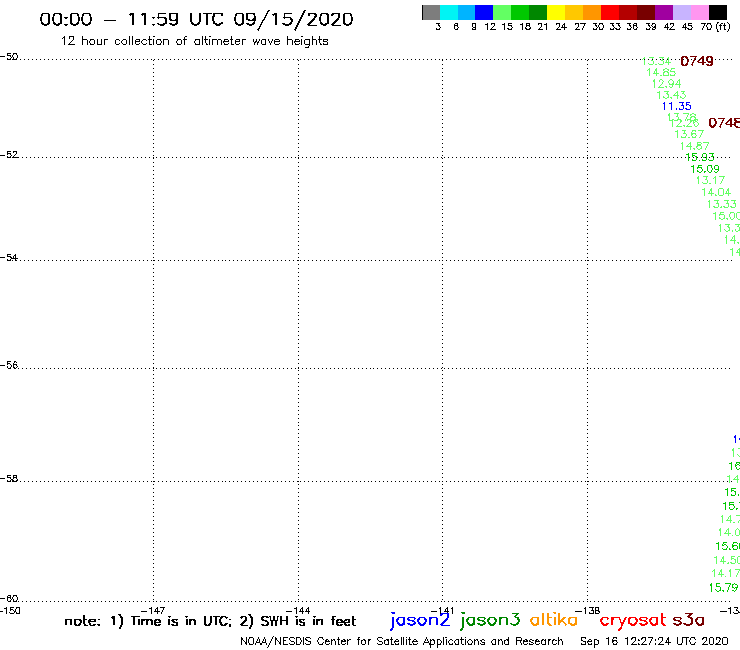Click the wave height value 12.94

[666, 84]
